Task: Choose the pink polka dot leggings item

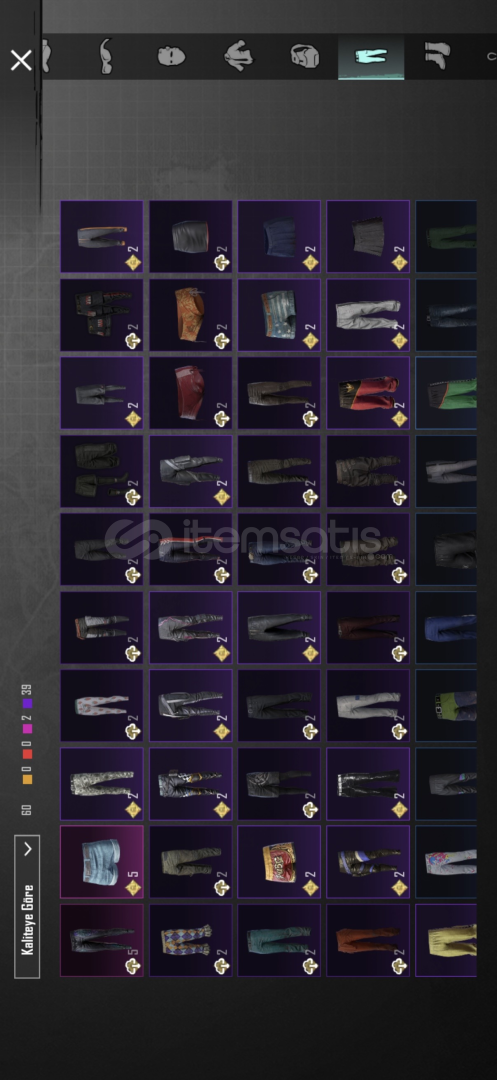Action: tap(102, 705)
